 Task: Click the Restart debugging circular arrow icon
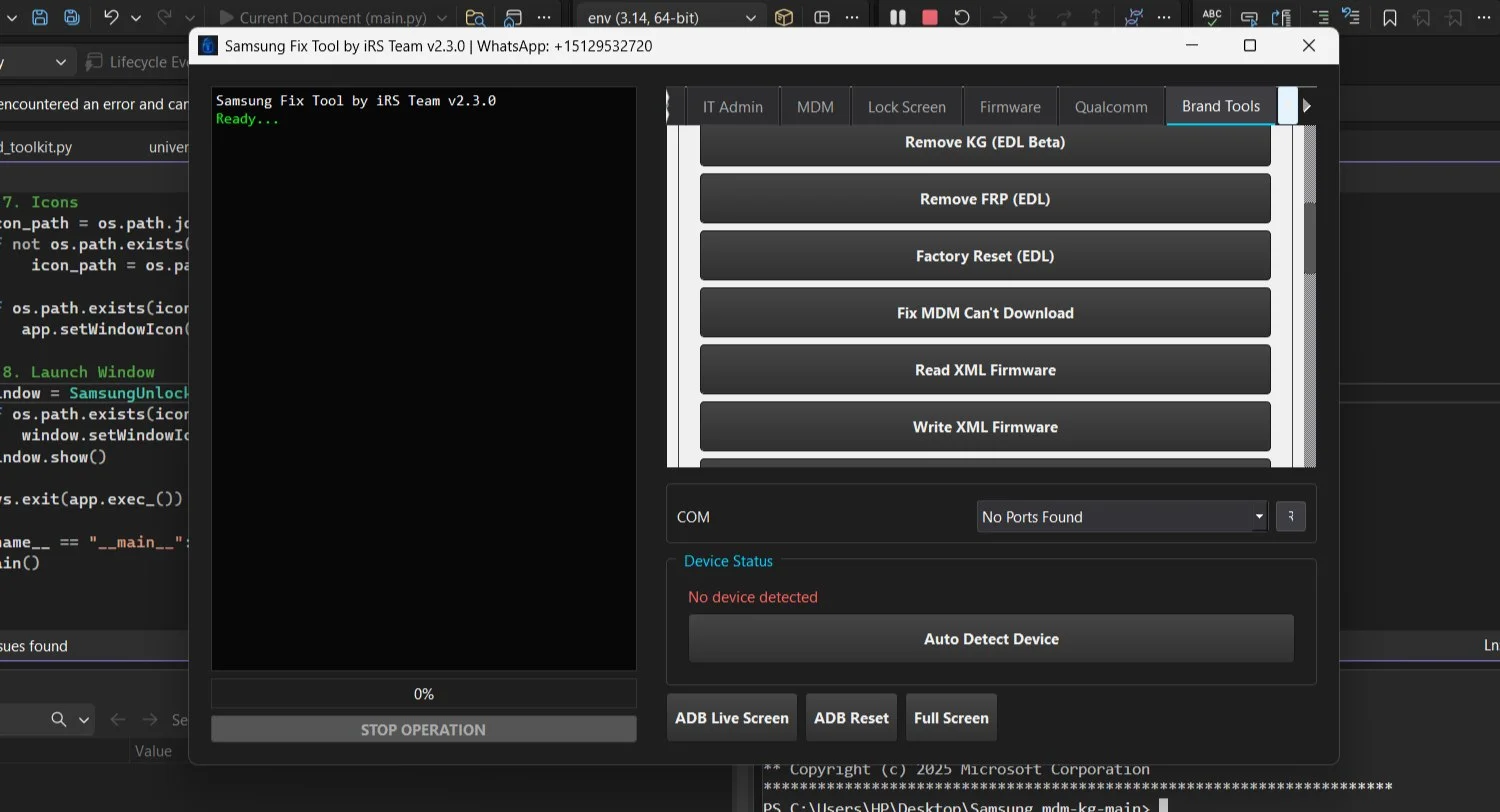click(962, 18)
